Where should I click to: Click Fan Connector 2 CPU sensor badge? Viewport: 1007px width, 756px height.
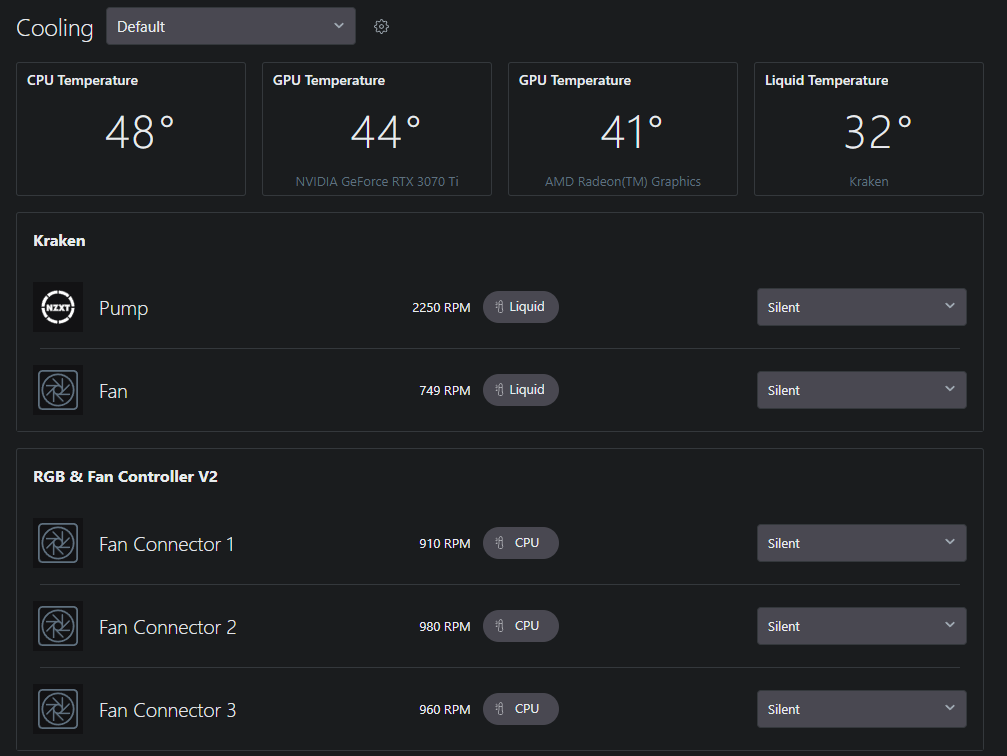tap(521, 626)
